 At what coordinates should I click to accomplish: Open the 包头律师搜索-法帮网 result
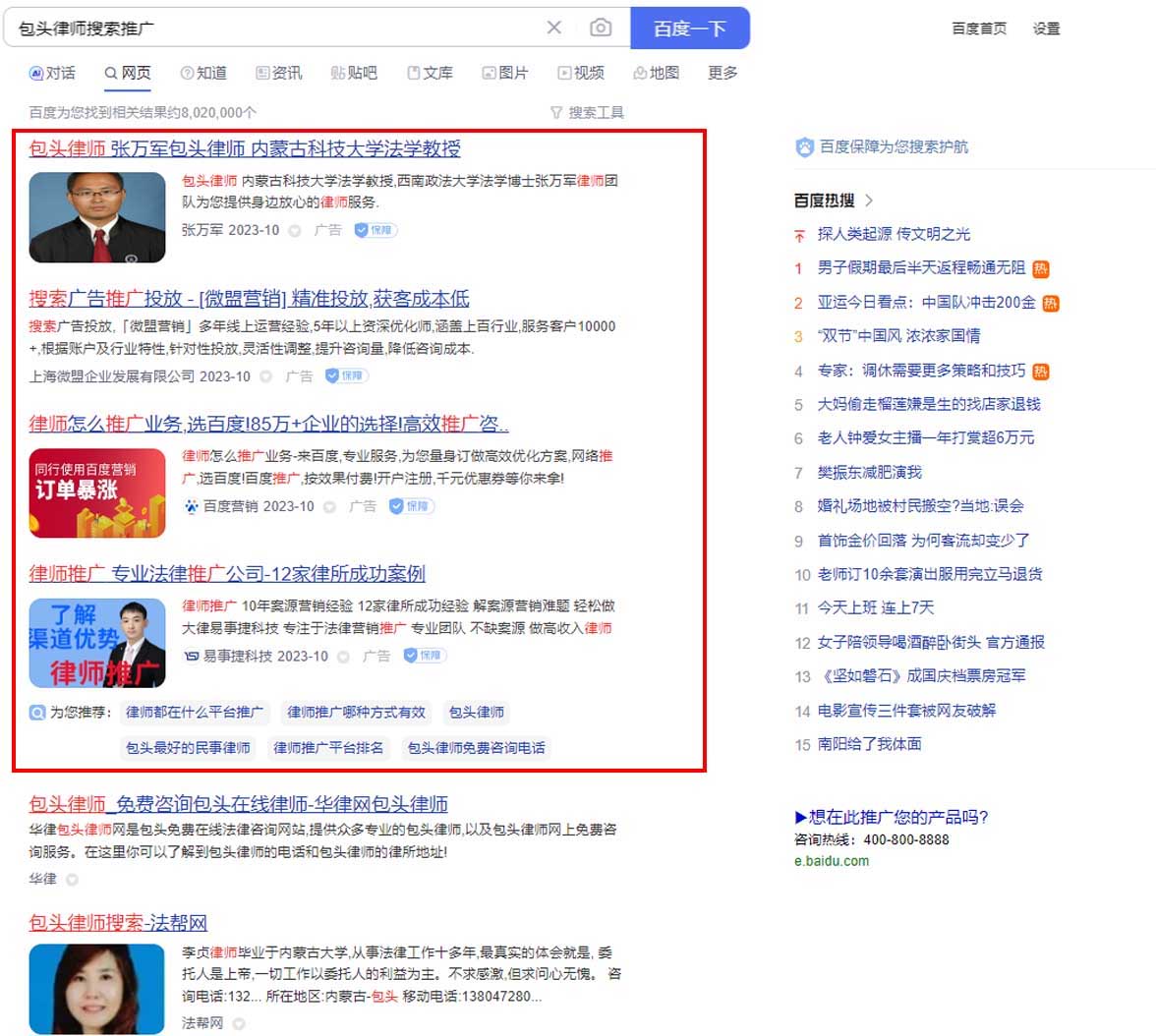tap(118, 922)
